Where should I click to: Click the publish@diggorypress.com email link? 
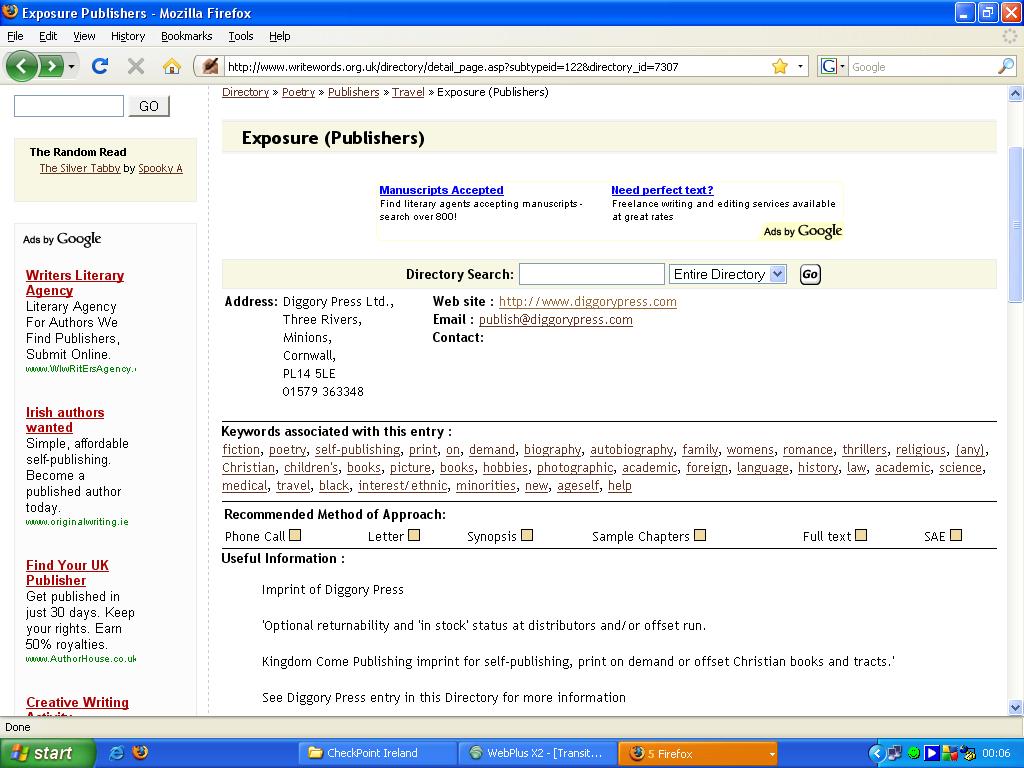click(x=556, y=320)
